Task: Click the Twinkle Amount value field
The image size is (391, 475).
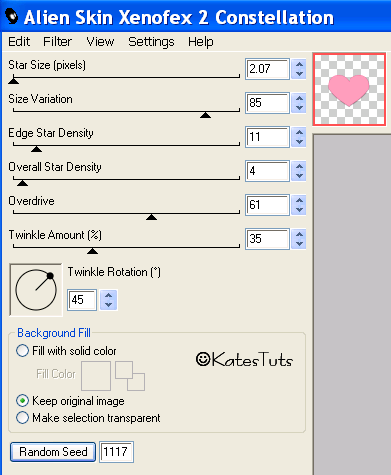Action: pos(267,239)
